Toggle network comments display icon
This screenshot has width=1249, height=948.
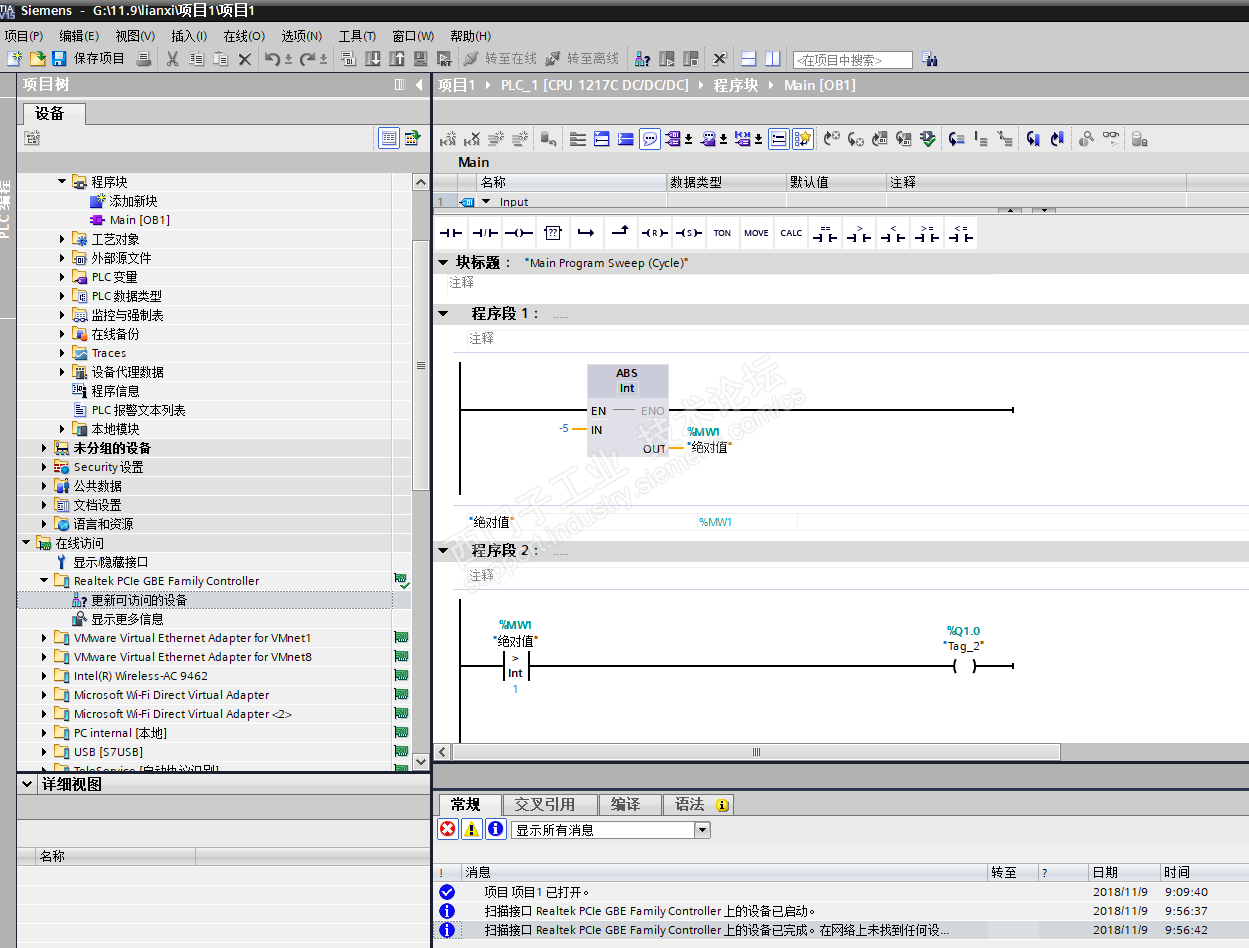[650, 139]
